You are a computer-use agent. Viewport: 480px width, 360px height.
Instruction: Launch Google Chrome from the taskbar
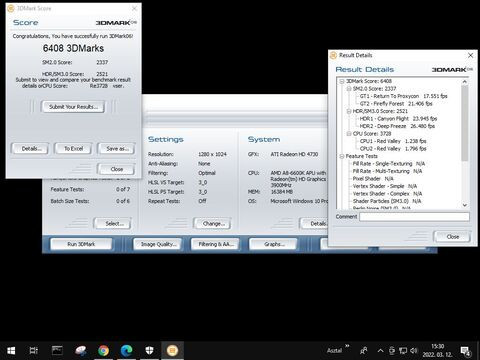[x=104, y=350]
